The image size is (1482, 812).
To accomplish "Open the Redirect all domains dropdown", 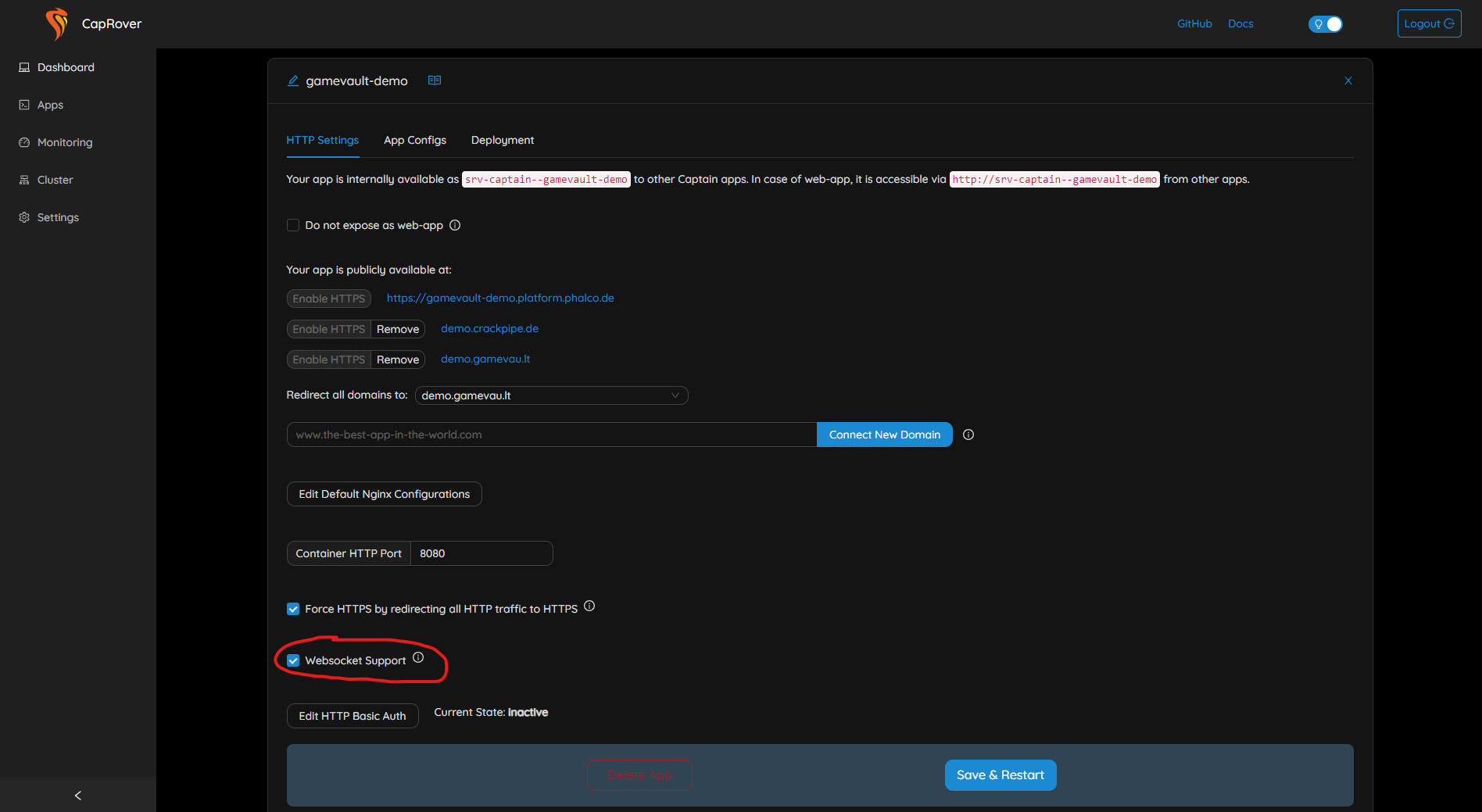I will [x=551, y=395].
